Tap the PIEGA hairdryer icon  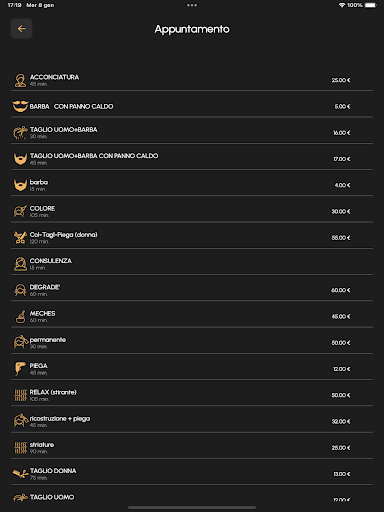tap(20, 369)
